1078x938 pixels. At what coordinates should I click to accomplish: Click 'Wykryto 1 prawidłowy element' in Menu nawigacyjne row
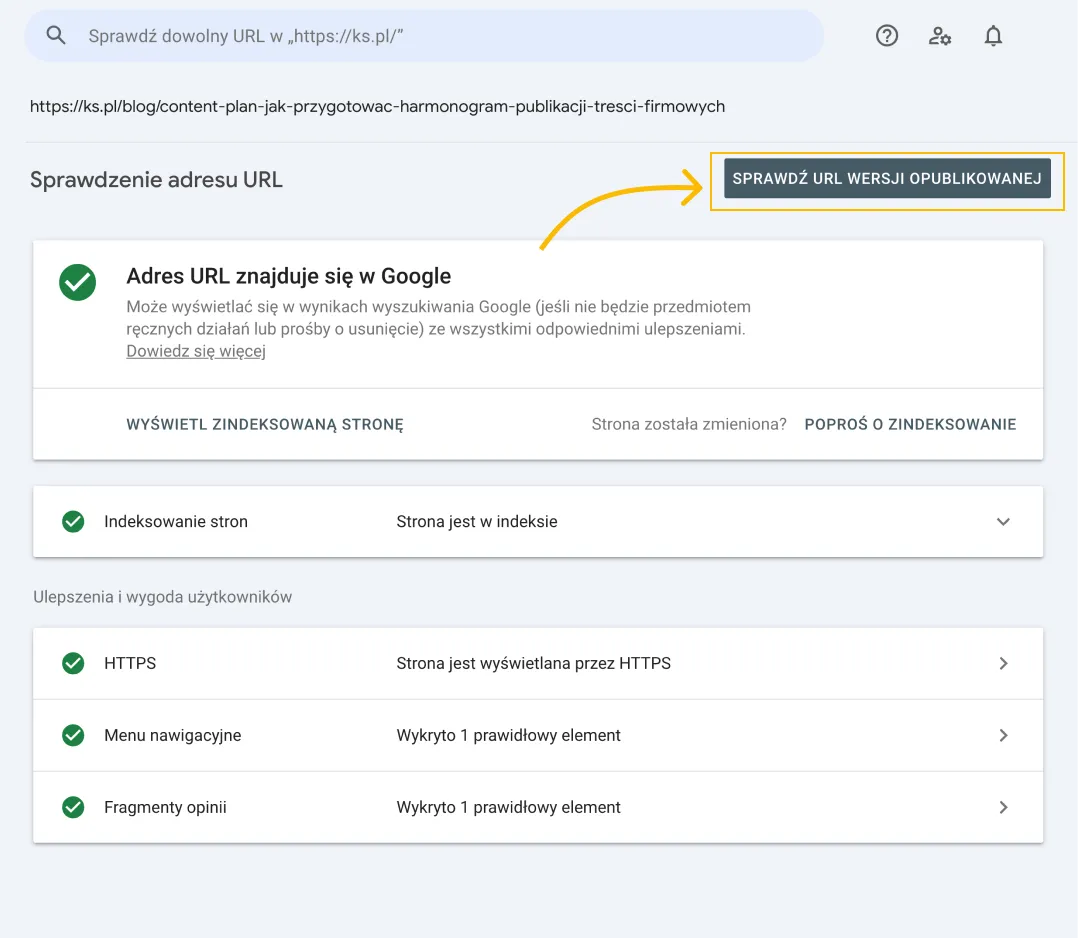click(x=508, y=735)
